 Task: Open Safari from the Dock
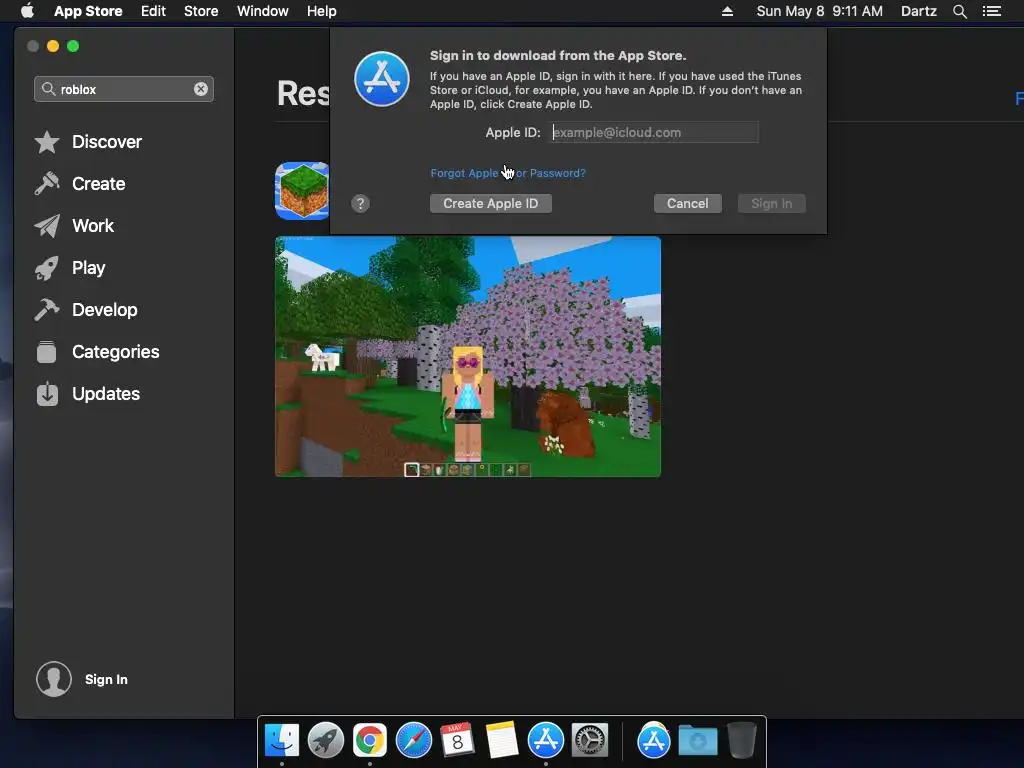(414, 741)
